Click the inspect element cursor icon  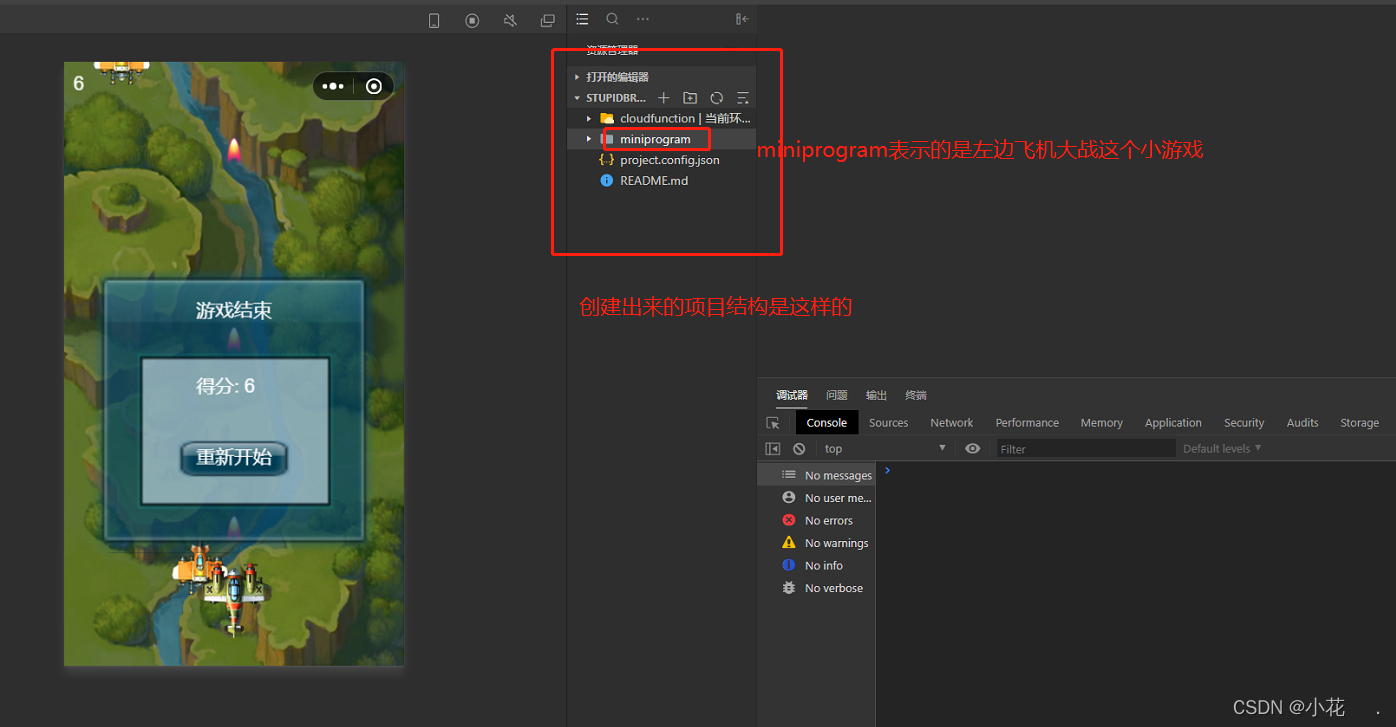[773, 423]
